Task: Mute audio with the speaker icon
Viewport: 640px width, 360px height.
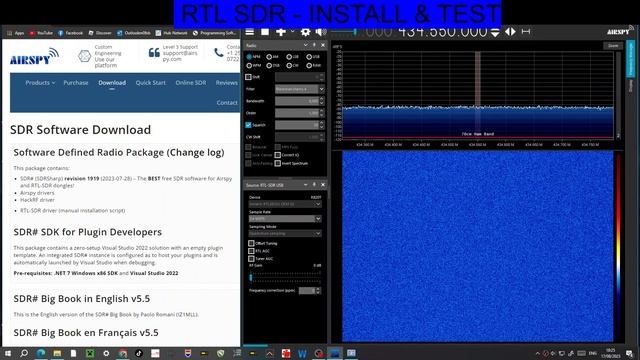Action: pyautogui.click(x=321, y=32)
